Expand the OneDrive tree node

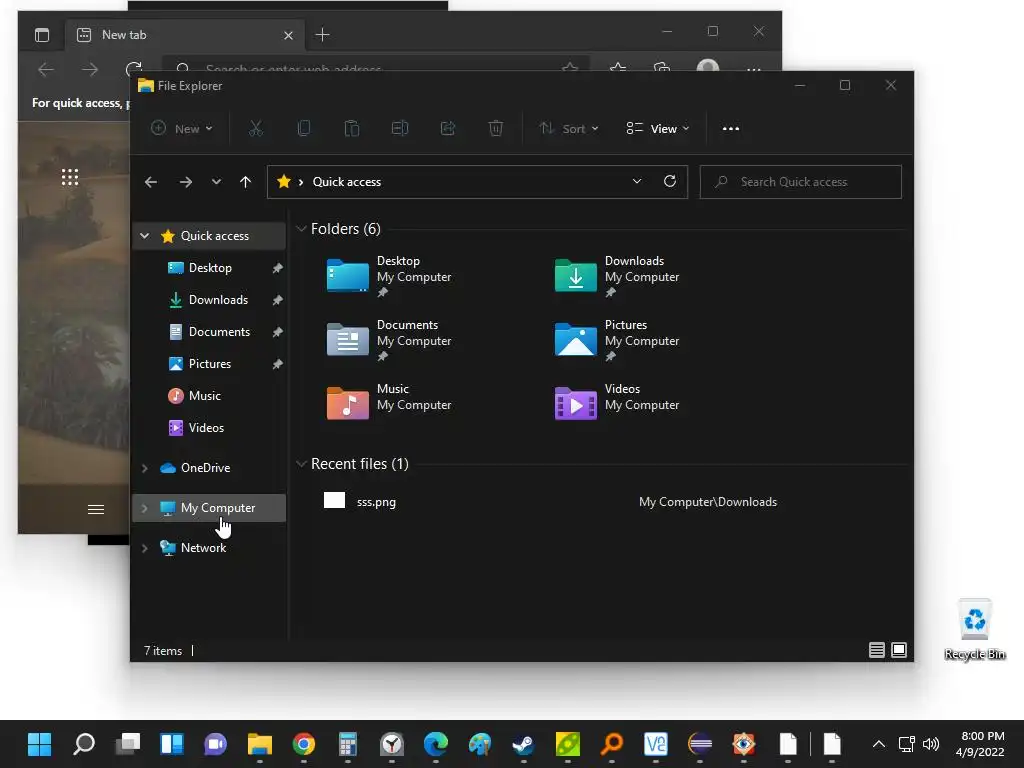145,468
